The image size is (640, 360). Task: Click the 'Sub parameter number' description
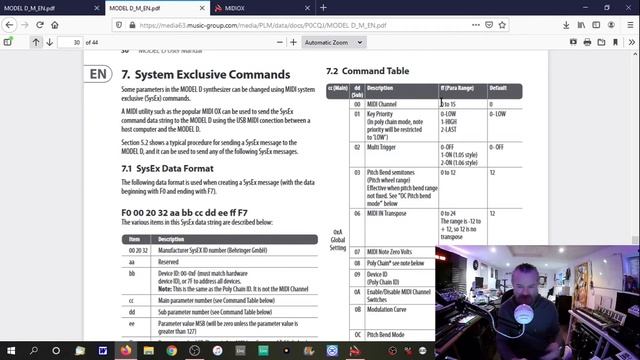point(215,312)
